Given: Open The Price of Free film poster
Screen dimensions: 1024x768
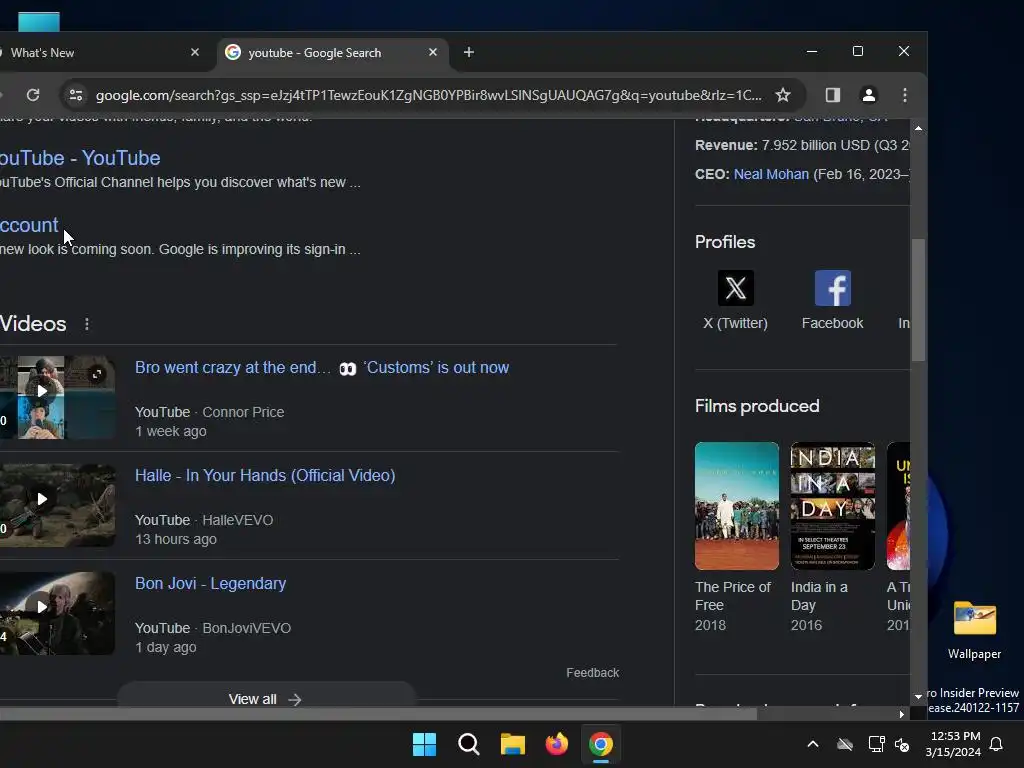Looking at the screenshot, I should click(737, 506).
